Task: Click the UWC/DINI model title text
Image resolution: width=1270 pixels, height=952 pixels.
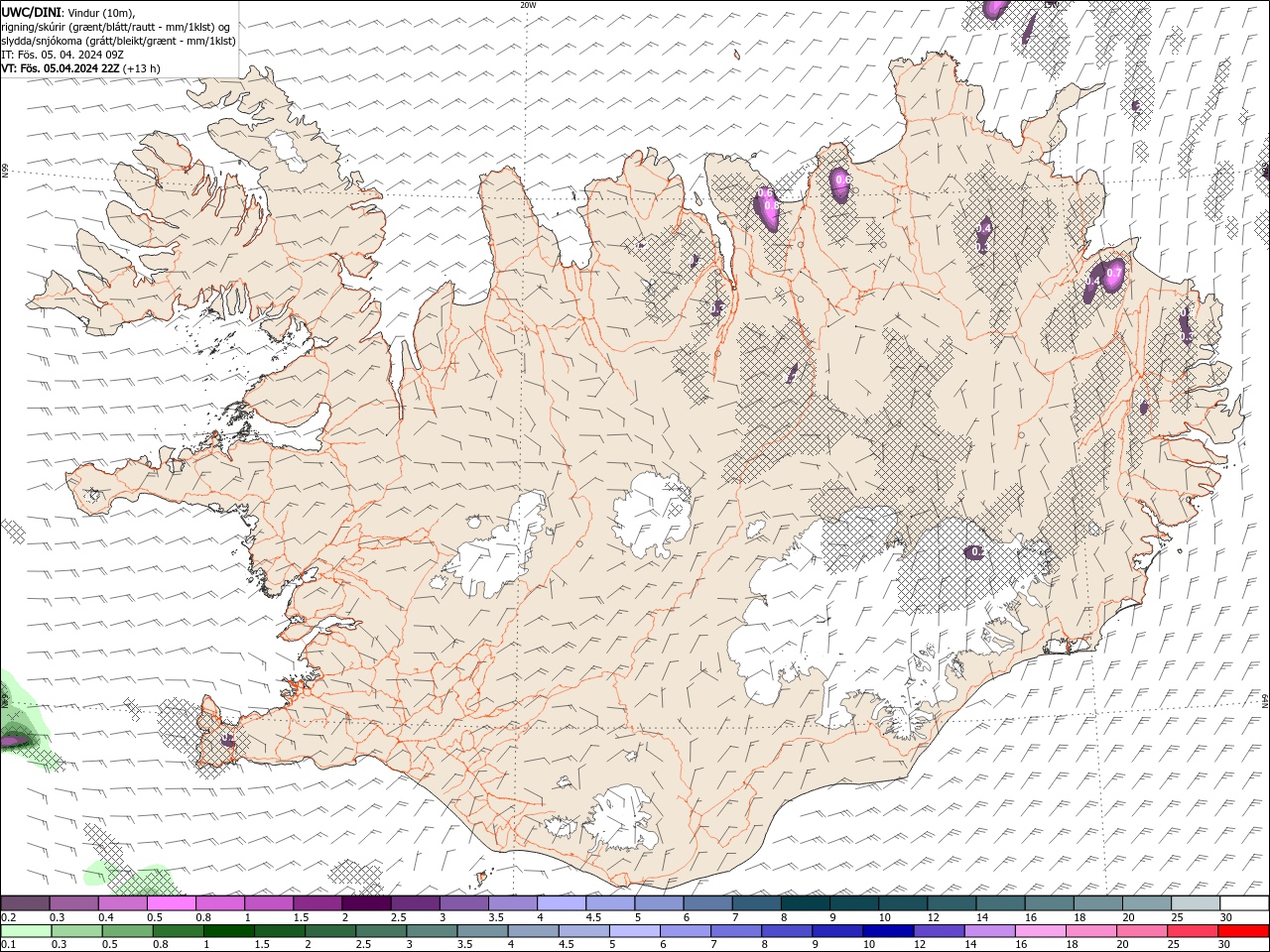Action: [x=30, y=12]
